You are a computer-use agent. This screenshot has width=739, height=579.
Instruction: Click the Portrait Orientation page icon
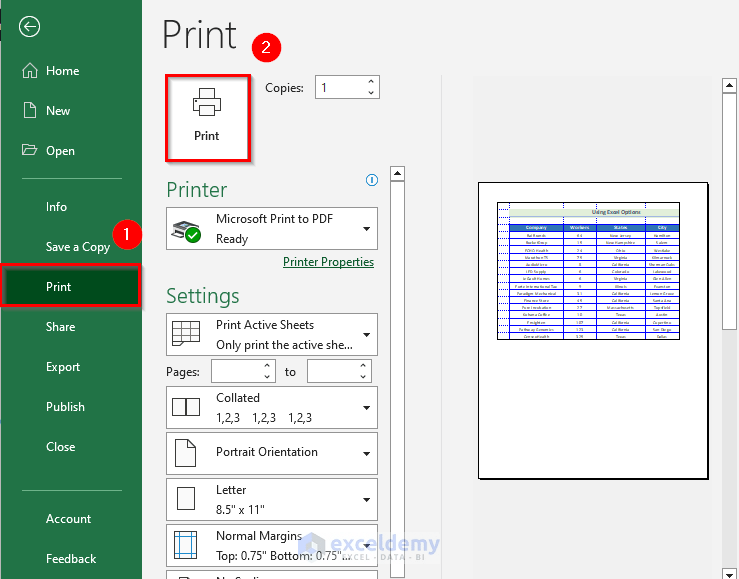coord(185,453)
